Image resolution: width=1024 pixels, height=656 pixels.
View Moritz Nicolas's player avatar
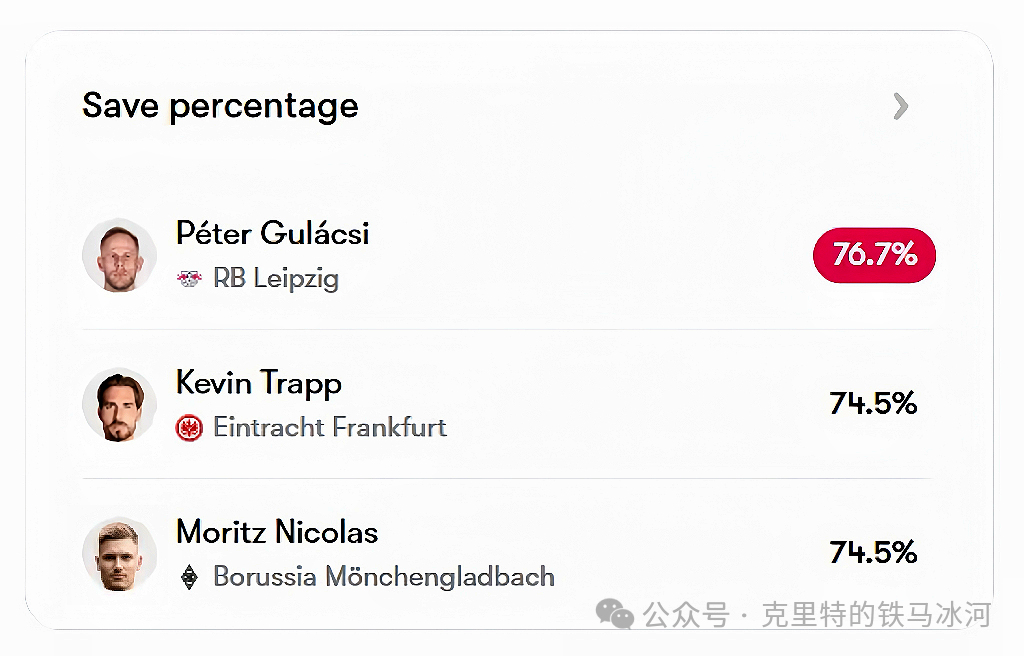point(120,554)
